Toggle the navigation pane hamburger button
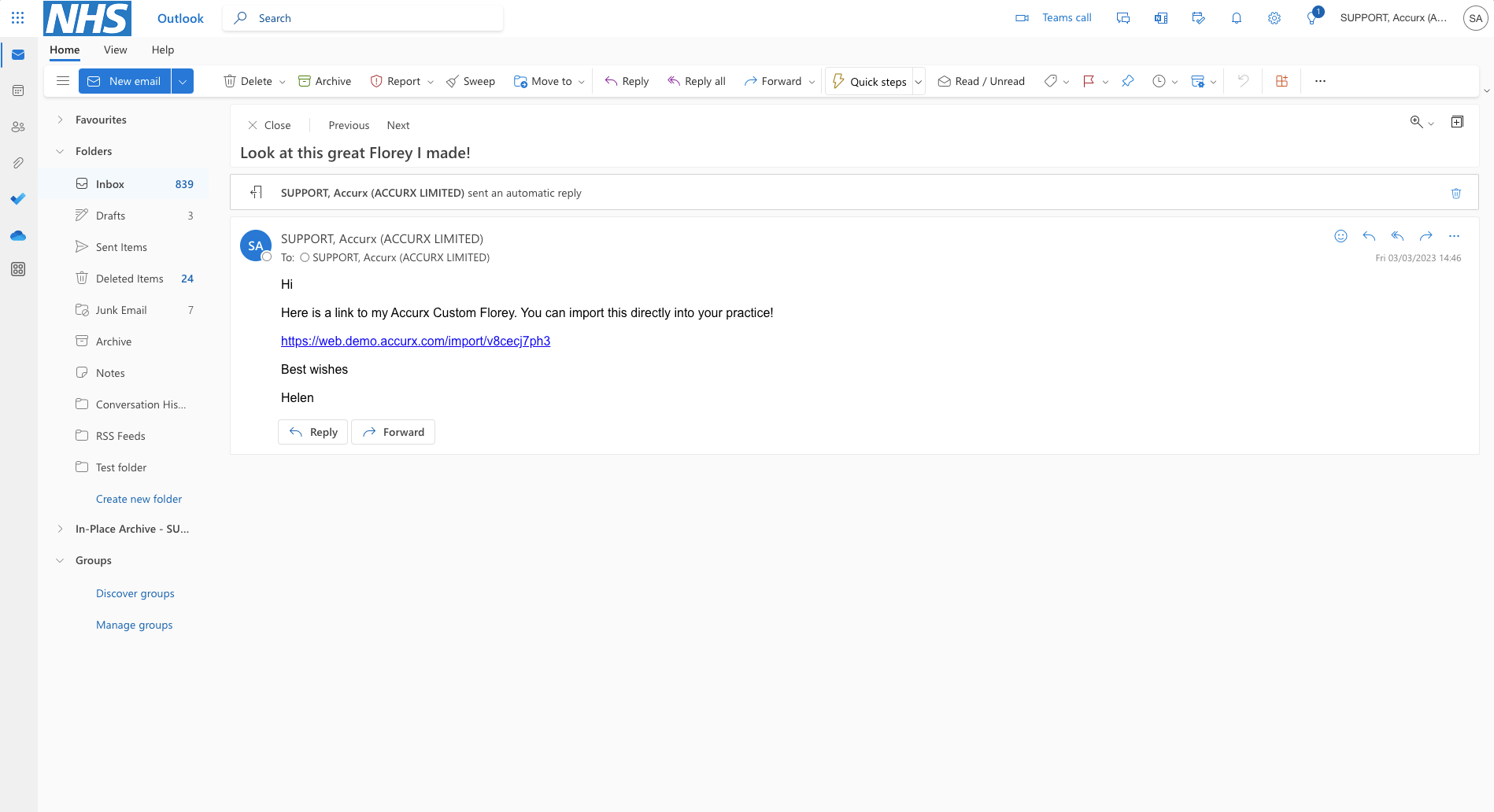The width and height of the screenshot is (1494, 812). tap(63, 81)
